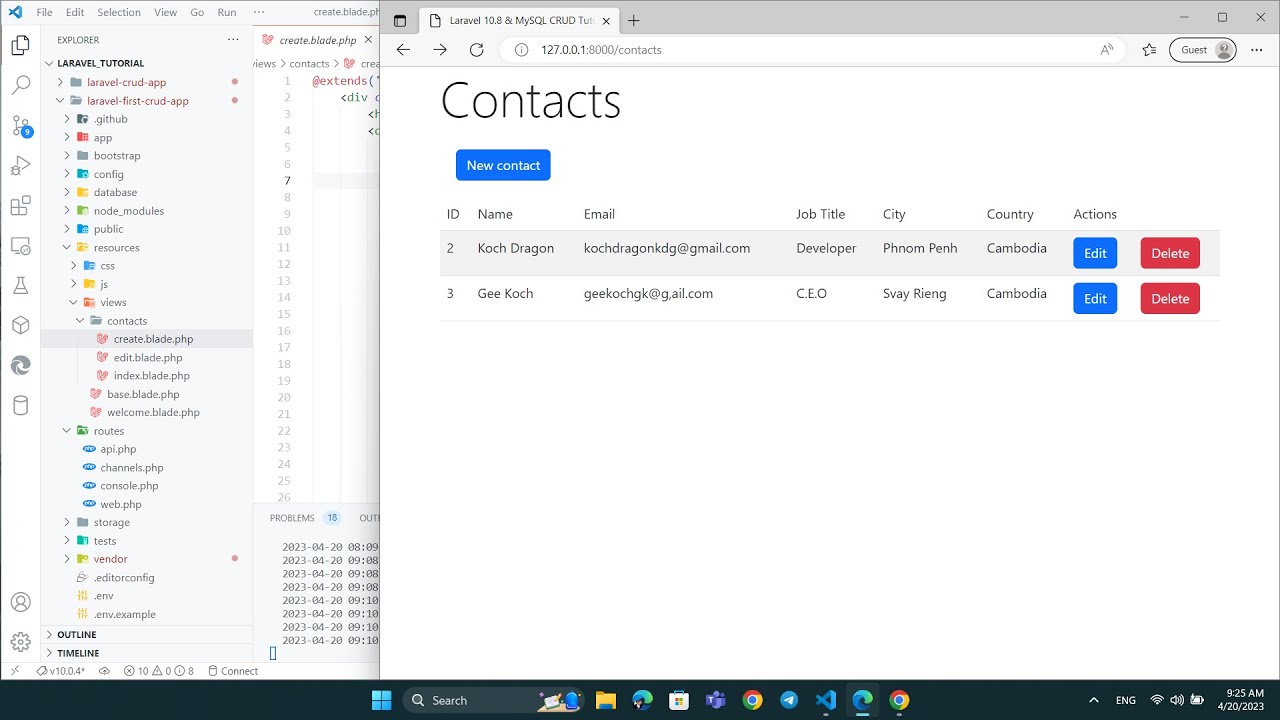Image resolution: width=1280 pixels, height=720 pixels.
Task: Close the create.blade.php editor tab
Action: tap(368, 40)
